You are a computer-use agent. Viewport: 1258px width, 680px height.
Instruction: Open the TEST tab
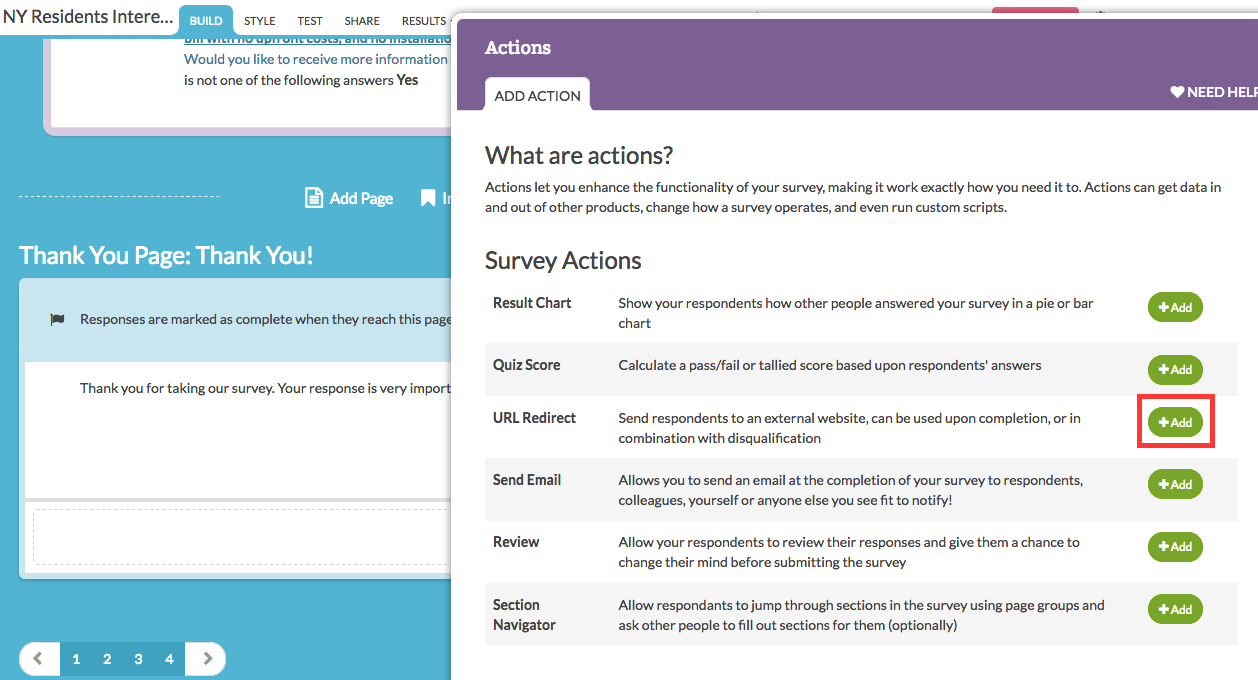310,21
